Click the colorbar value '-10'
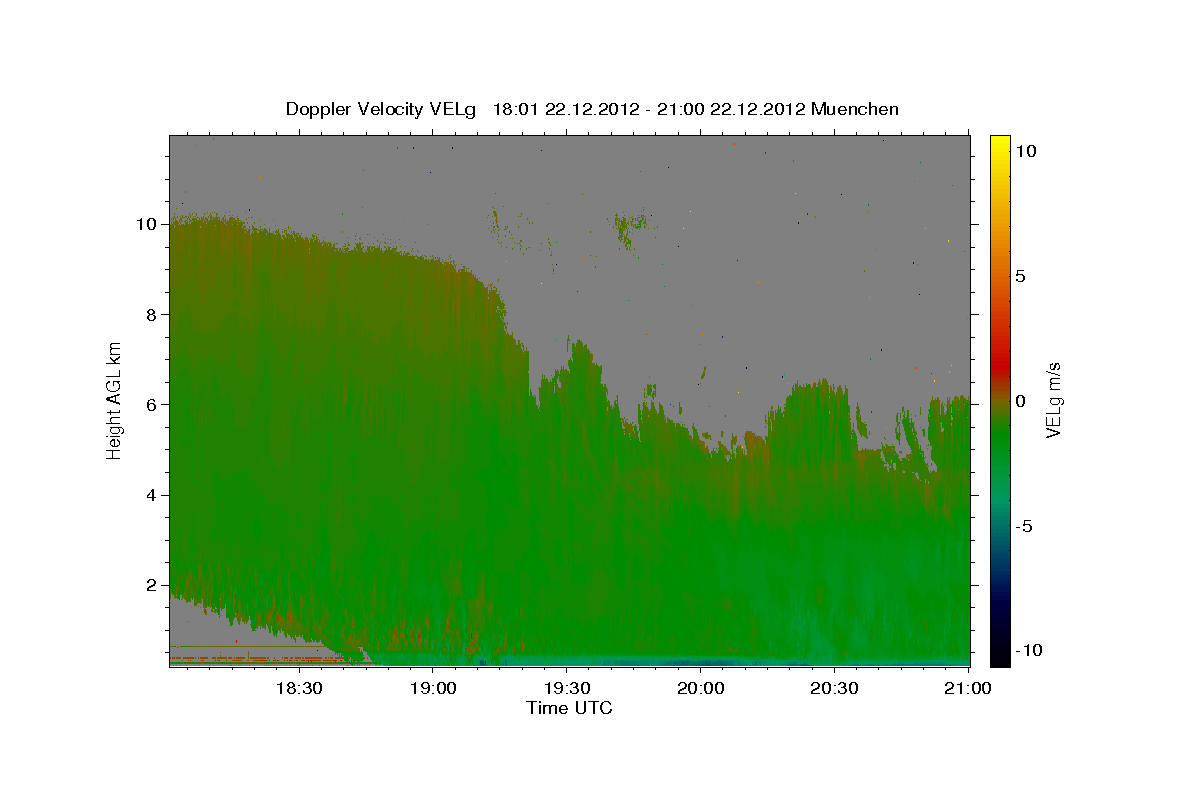This screenshot has width=1200, height=800. (x=1029, y=650)
